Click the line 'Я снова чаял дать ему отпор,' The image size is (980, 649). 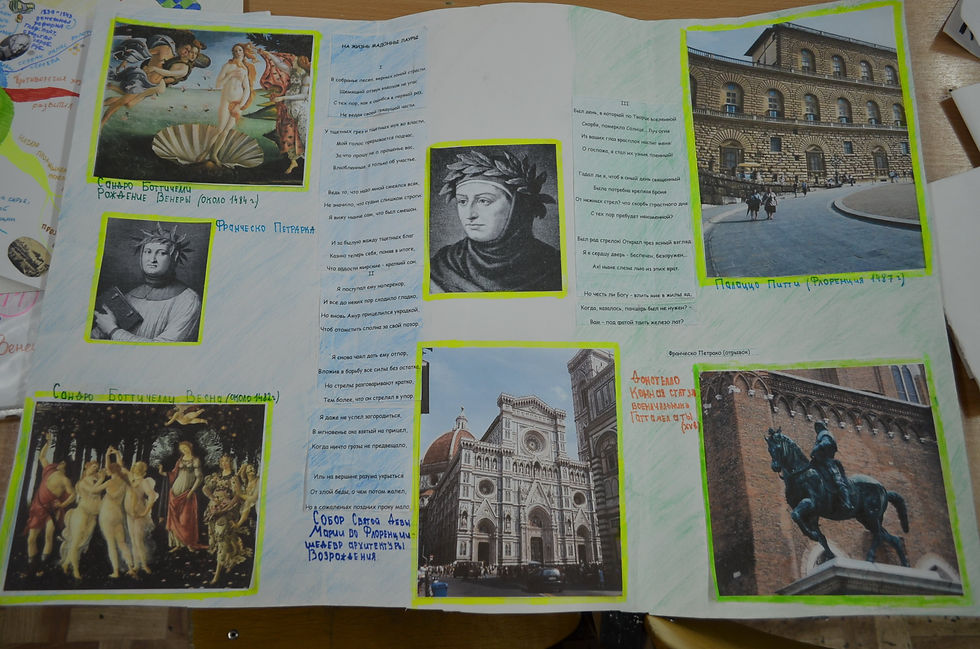[x=372, y=356]
